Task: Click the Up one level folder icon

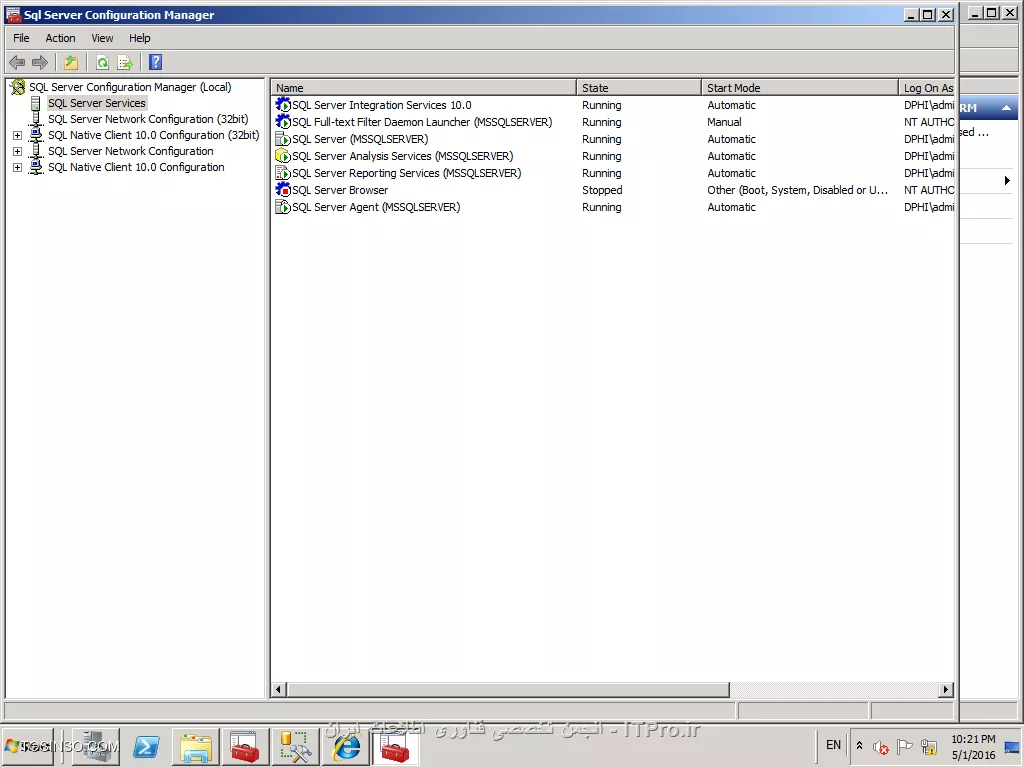Action: [x=71, y=62]
